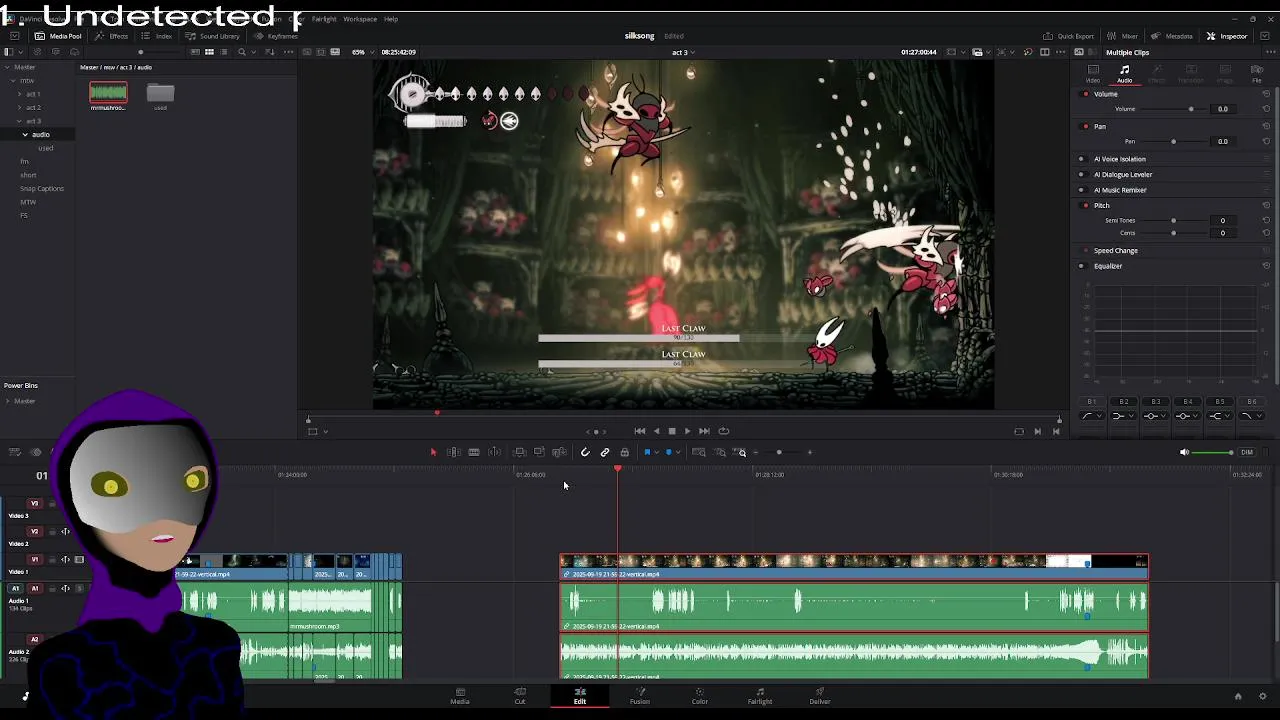
Task: Enable AI Voice Isolation
Action: pyautogui.click(x=1081, y=159)
